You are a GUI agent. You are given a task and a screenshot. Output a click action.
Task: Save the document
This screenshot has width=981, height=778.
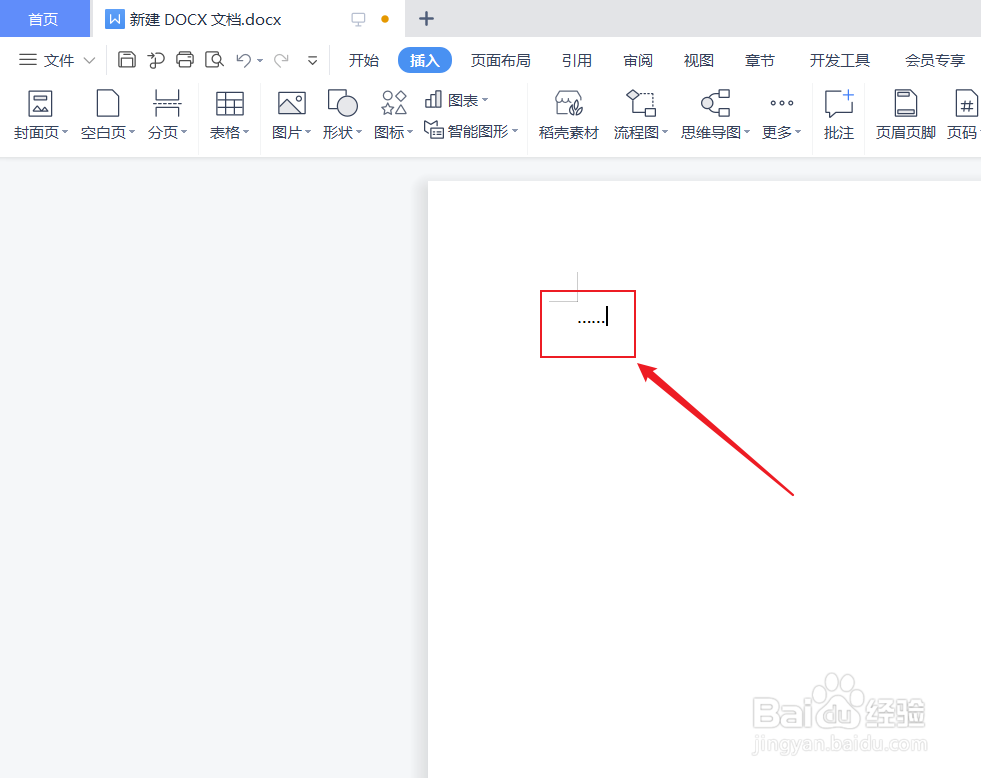click(126, 60)
